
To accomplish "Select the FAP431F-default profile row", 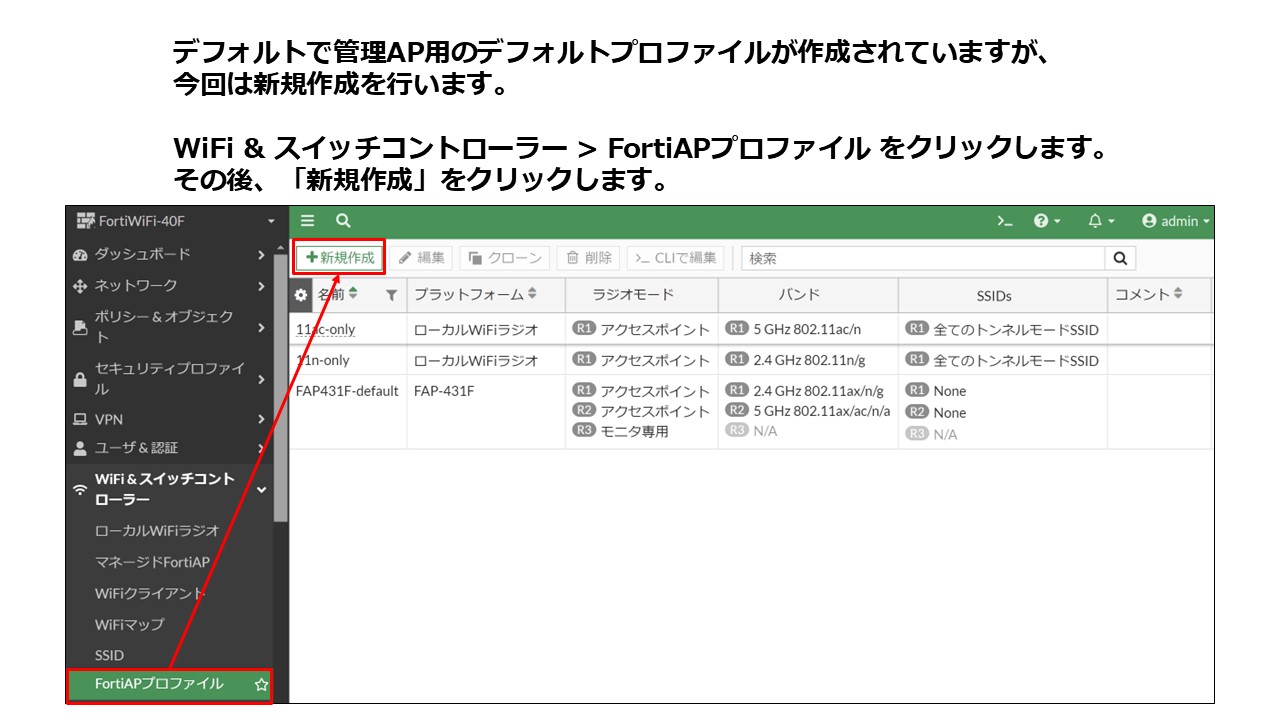I will coord(752,411).
